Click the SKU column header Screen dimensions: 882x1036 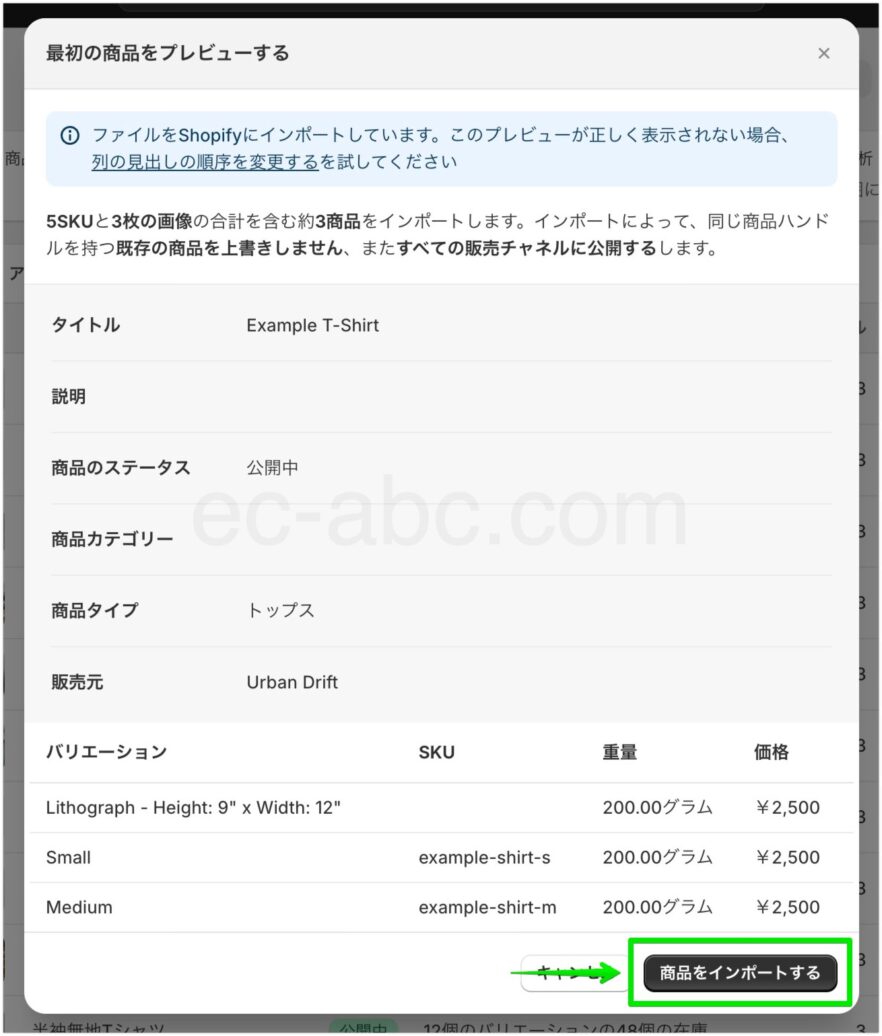(436, 752)
